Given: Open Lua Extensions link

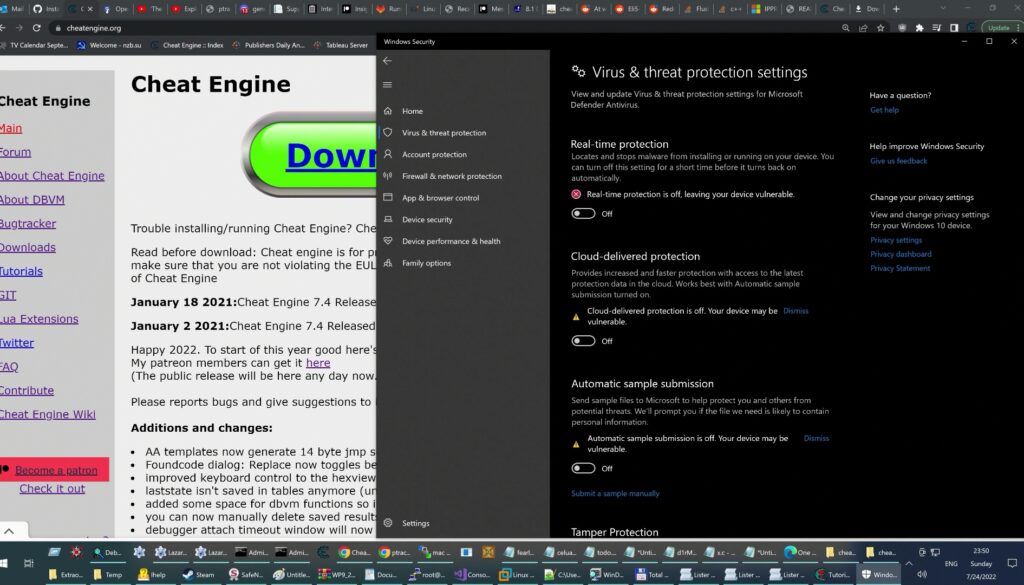Looking at the screenshot, I should click(39, 319).
